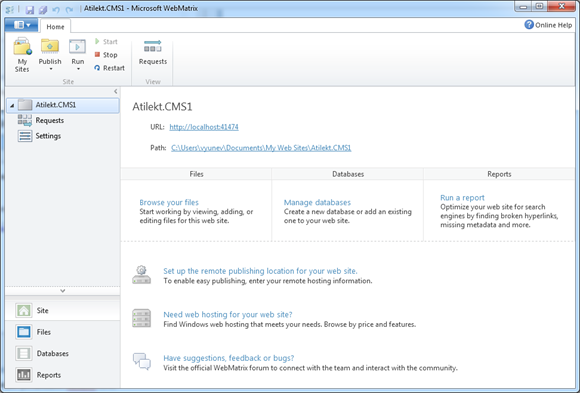The height and width of the screenshot is (393, 580).
Task: Click the Undo icon in title bar
Action: (x=56, y=9)
